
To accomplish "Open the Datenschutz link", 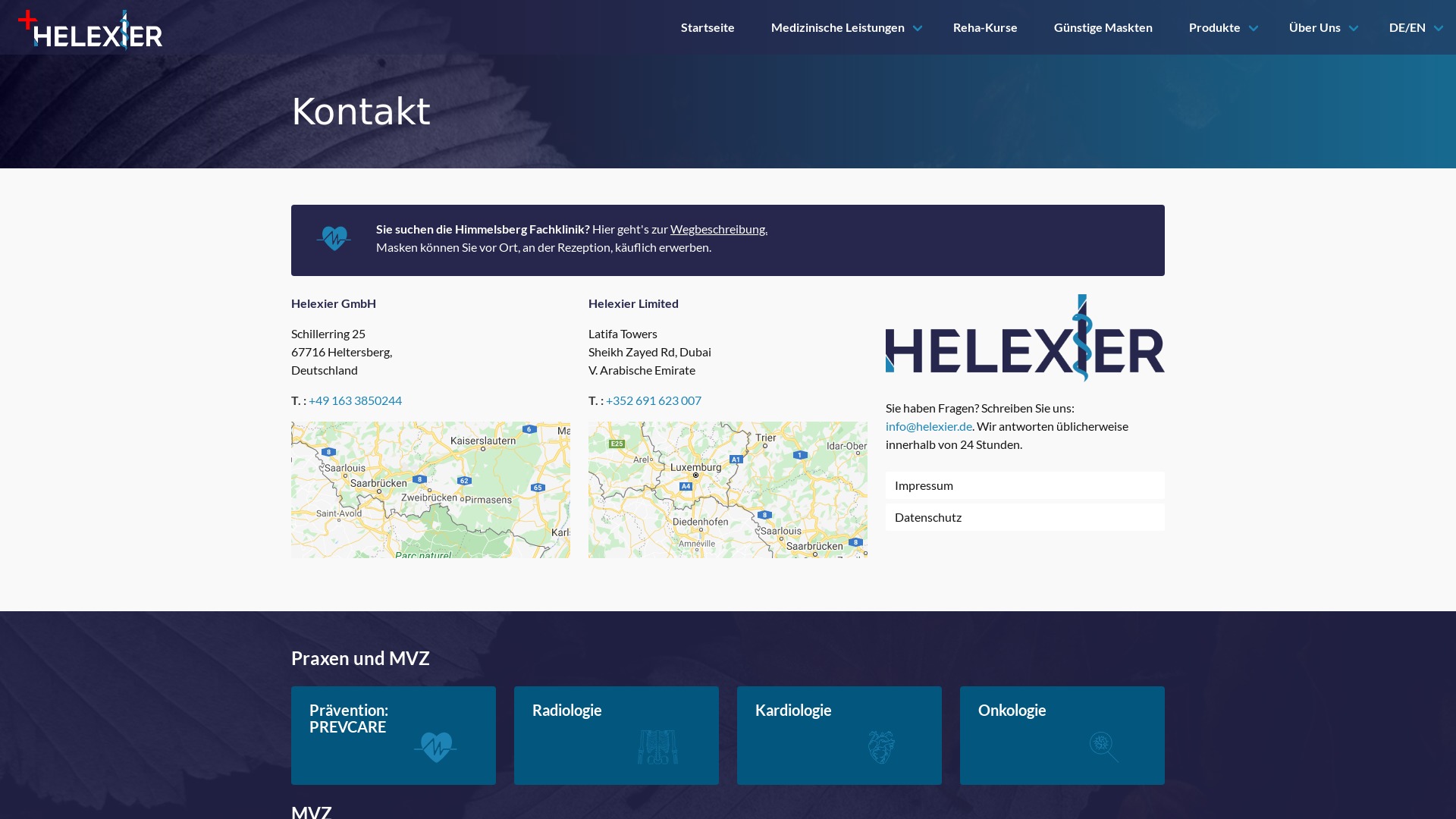I will click(1025, 517).
